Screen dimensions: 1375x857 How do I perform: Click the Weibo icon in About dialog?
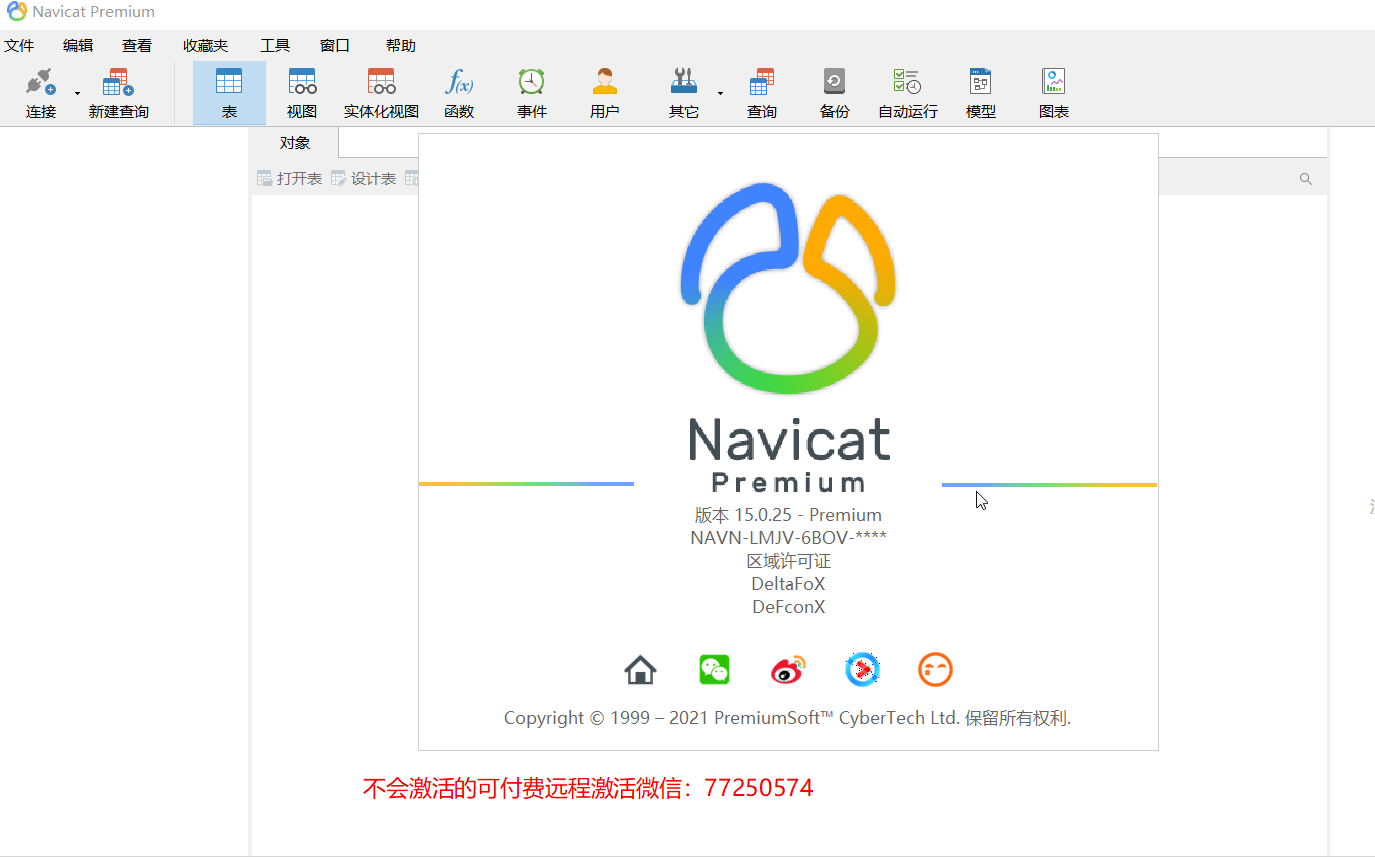tap(788, 669)
